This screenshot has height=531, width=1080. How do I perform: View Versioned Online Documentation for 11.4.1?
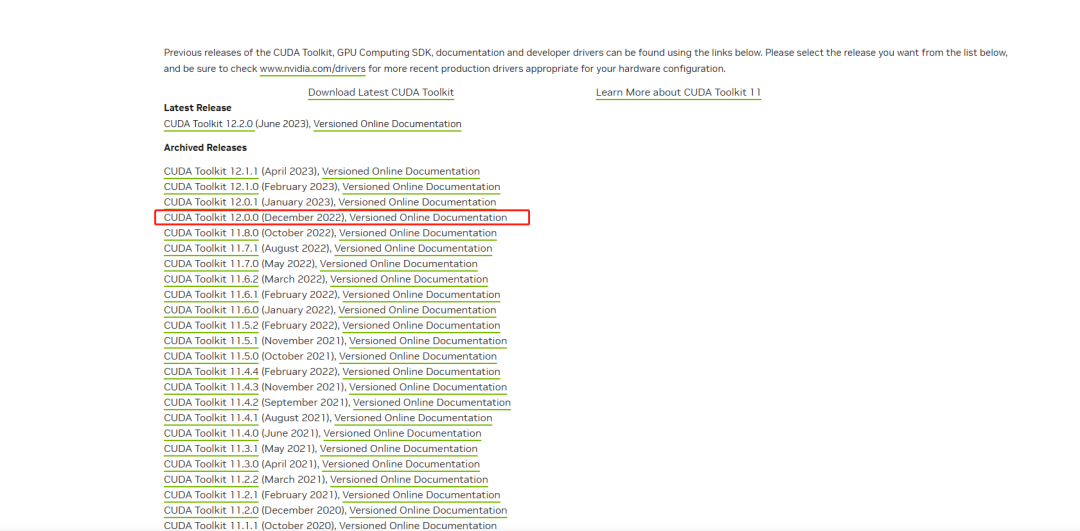(x=413, y=418)
